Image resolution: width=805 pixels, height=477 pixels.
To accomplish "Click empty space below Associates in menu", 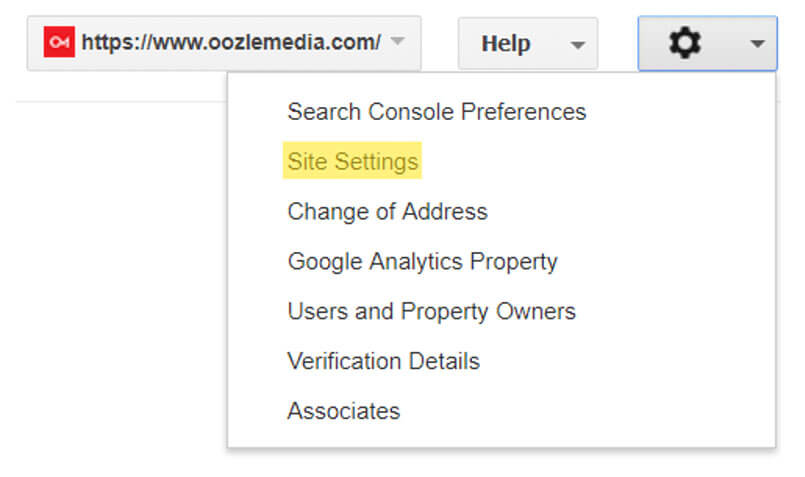I will point(502,435).
